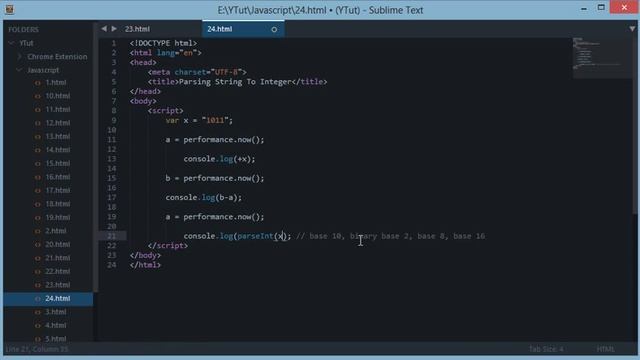This screenshot has width=640, height=360.
Task: Click the file icon beside 13.html
Action: (x=38, y=137)
